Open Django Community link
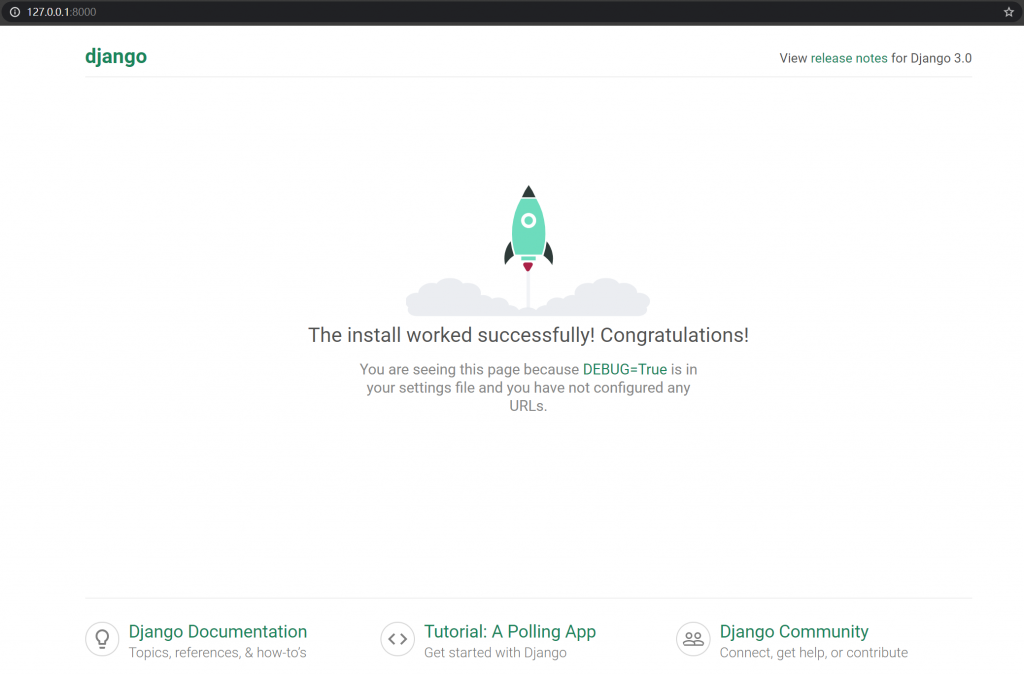The height and width of the screenshot is (675, 1024). (x=794, y=631)
